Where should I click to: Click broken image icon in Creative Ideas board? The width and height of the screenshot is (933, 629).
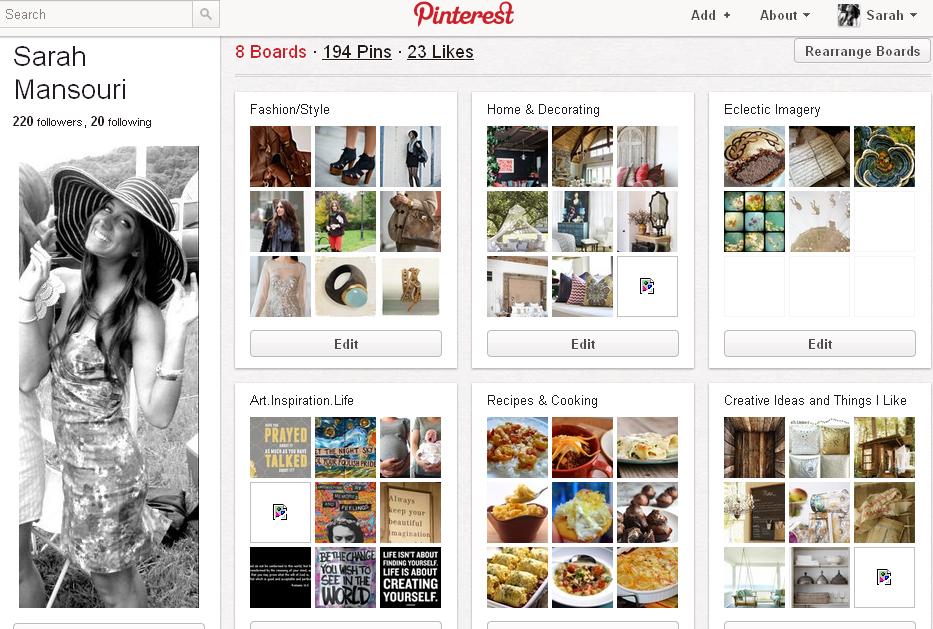pos(884,577)
